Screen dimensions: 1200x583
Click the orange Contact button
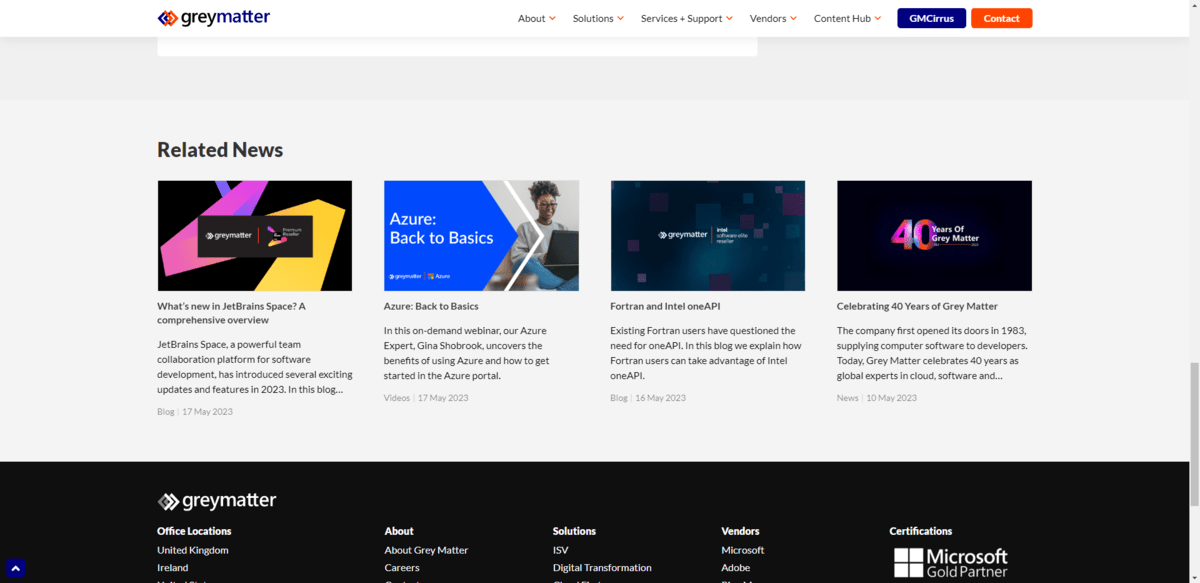point(1001,18)
